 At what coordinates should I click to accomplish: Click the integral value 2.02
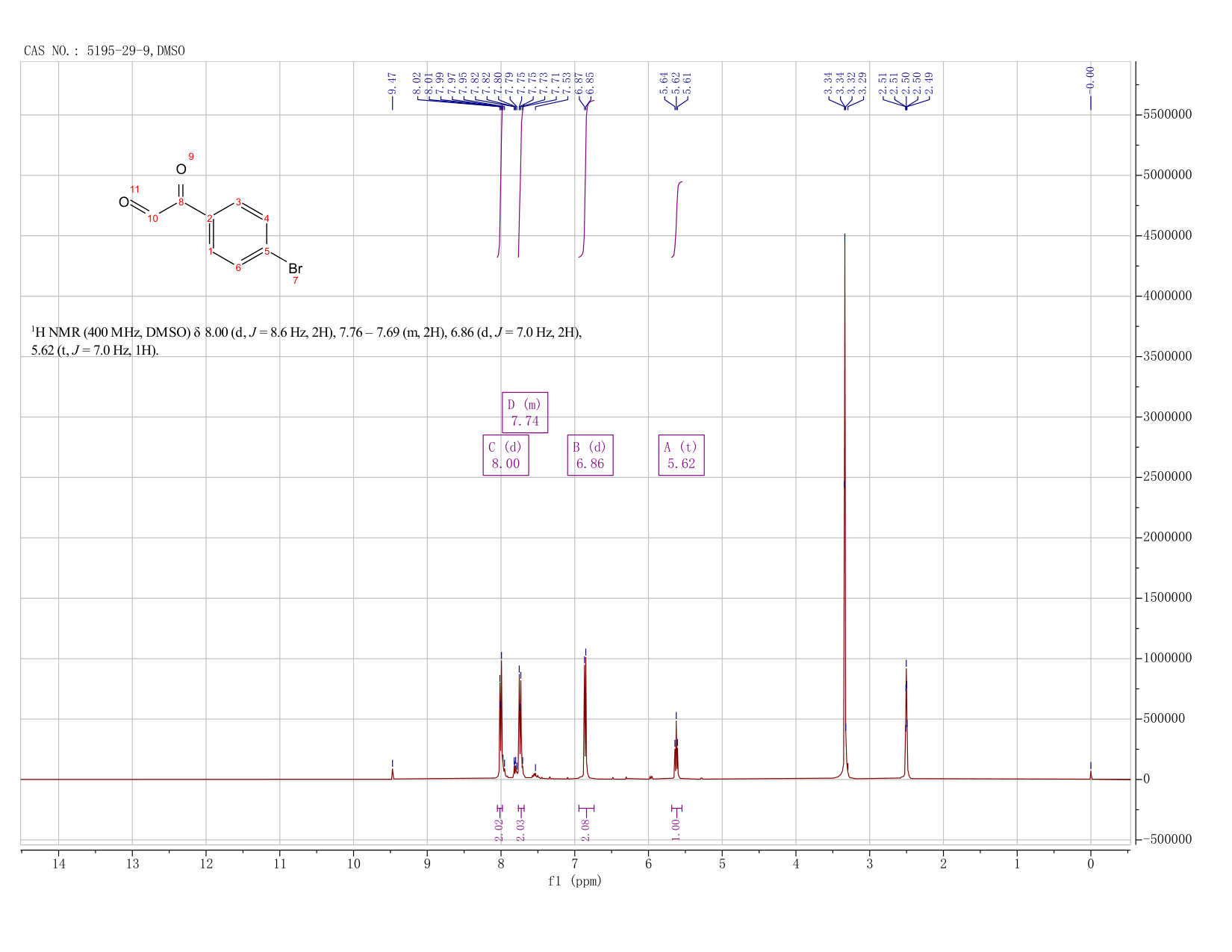pyautogui.click(x=500, y=830)
